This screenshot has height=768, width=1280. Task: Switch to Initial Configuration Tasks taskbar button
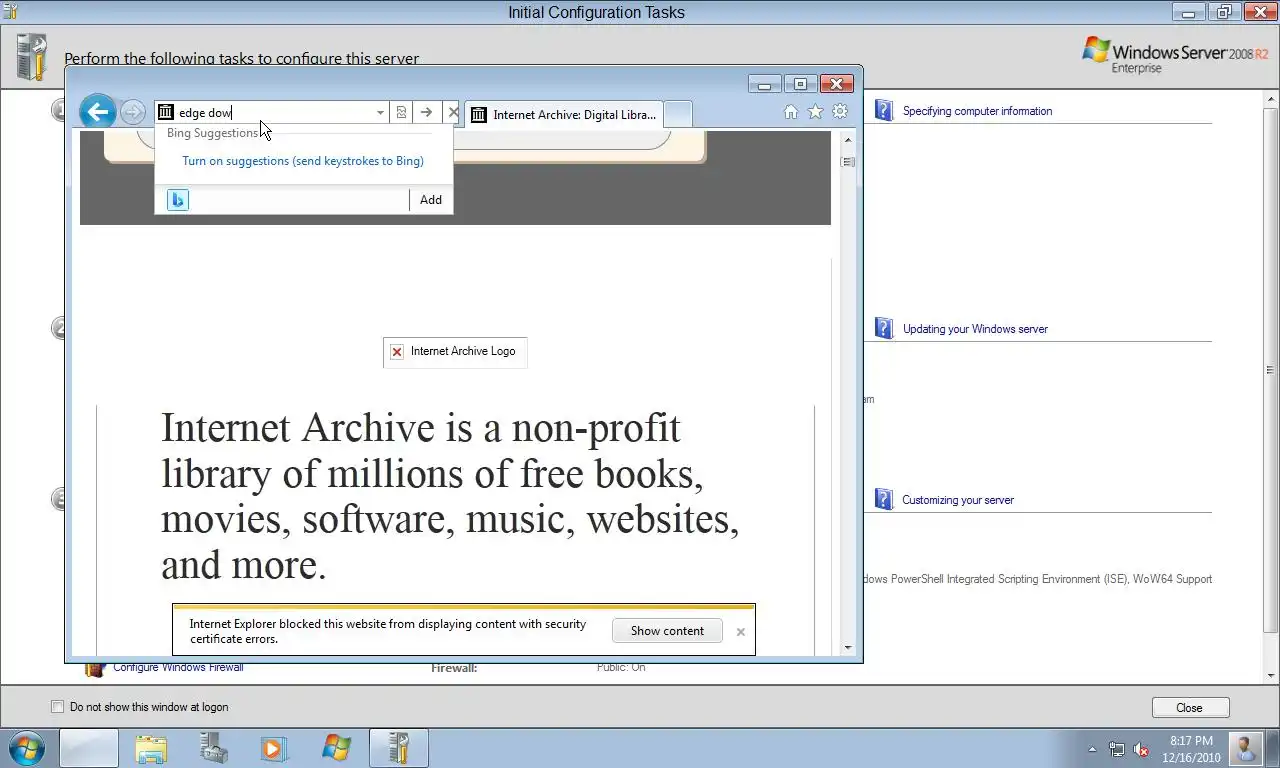pyautogui.click(x=398, y=749)
